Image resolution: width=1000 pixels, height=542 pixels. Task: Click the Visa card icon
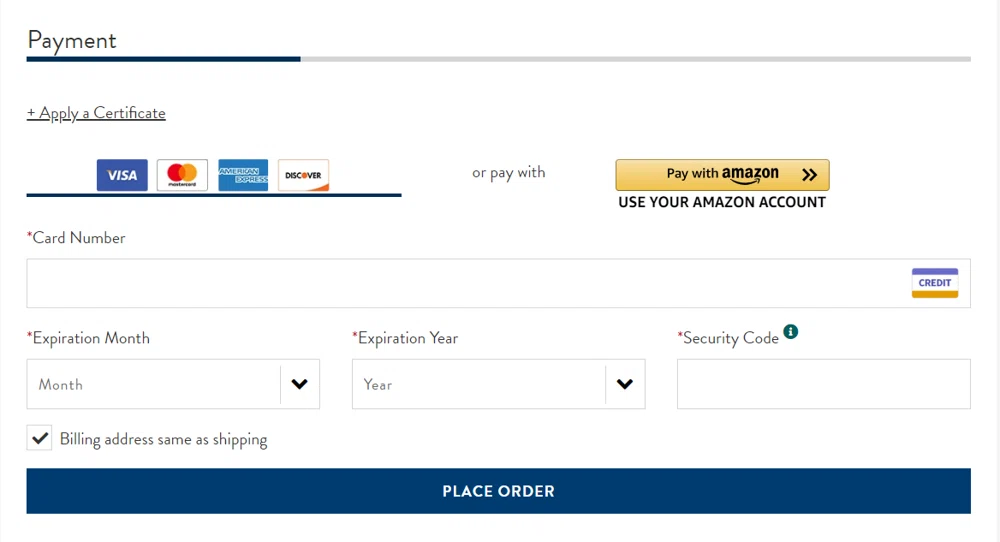click(122, 175)
